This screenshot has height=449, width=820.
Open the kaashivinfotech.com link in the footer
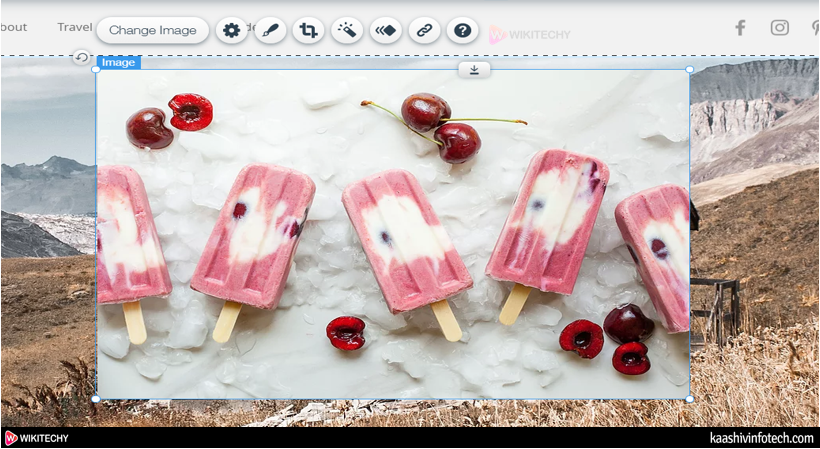[x=762, y=438]
